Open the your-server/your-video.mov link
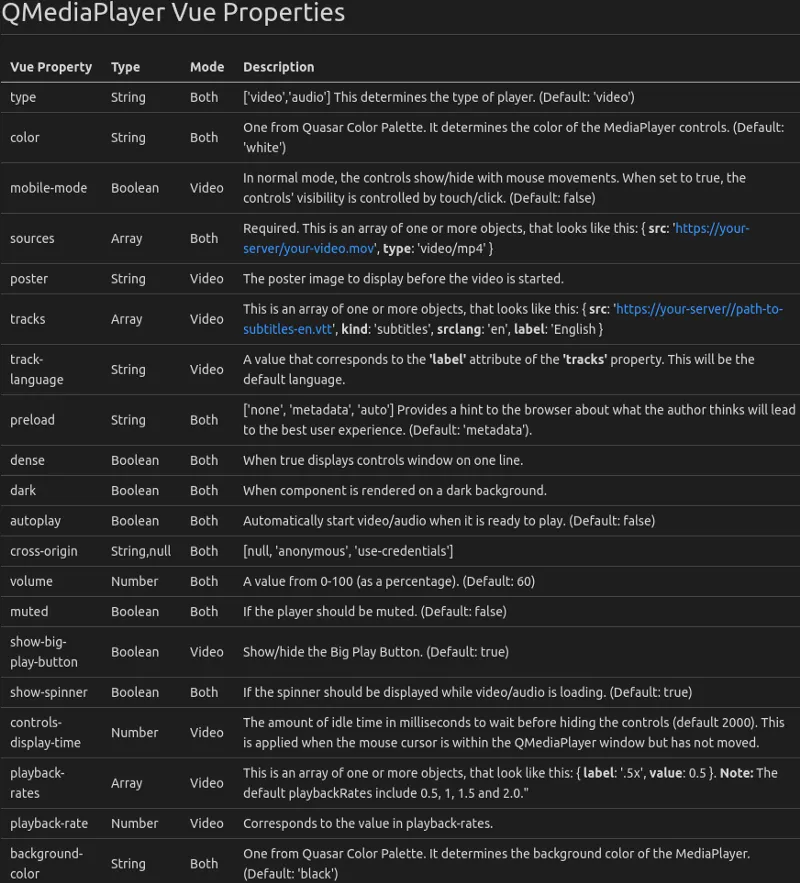The height and width of the screenshot is (883, 800). pos(496,238)
